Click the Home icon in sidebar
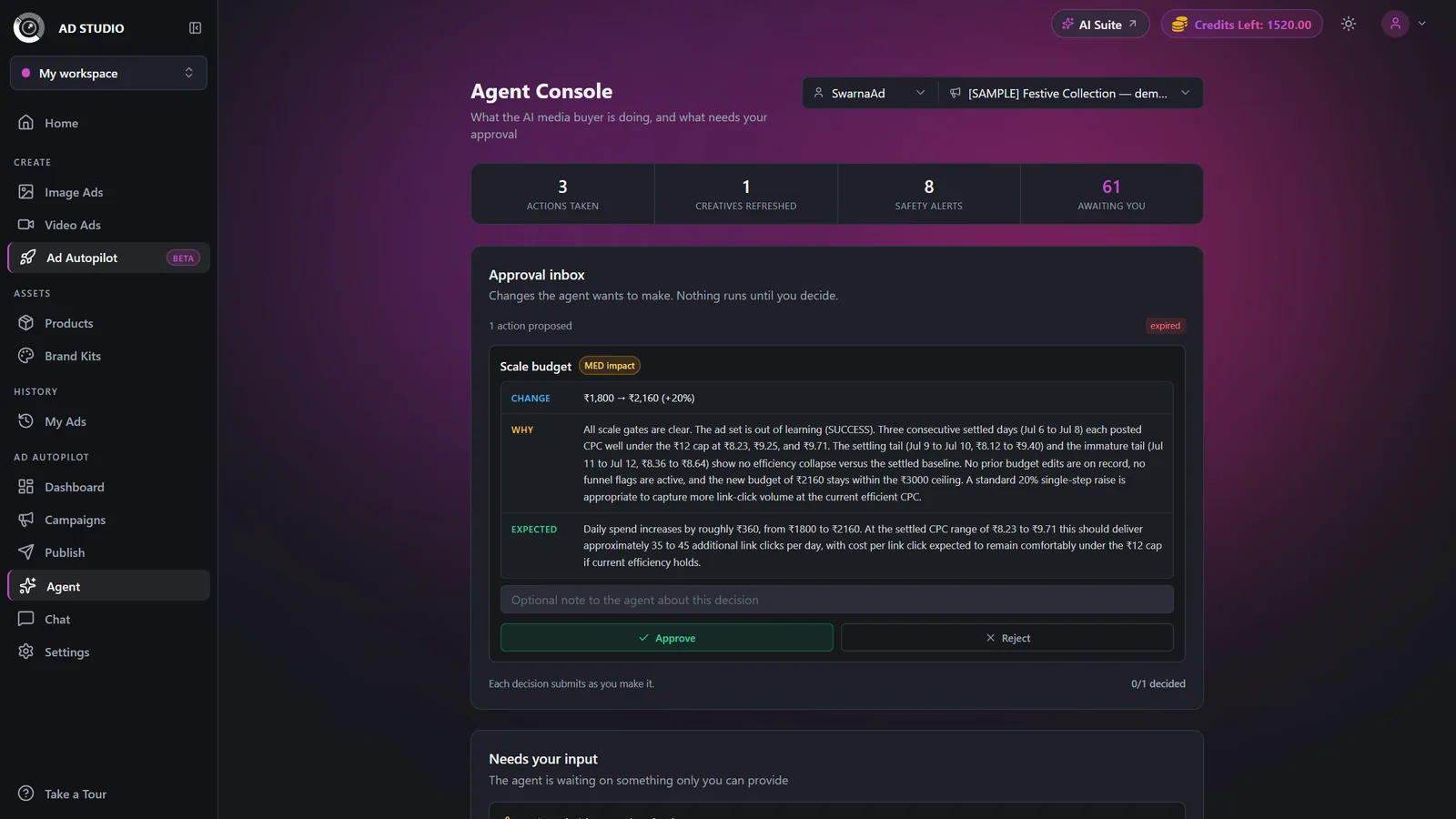This screenshot has width=1456, height=819. [x=26, y=123]
